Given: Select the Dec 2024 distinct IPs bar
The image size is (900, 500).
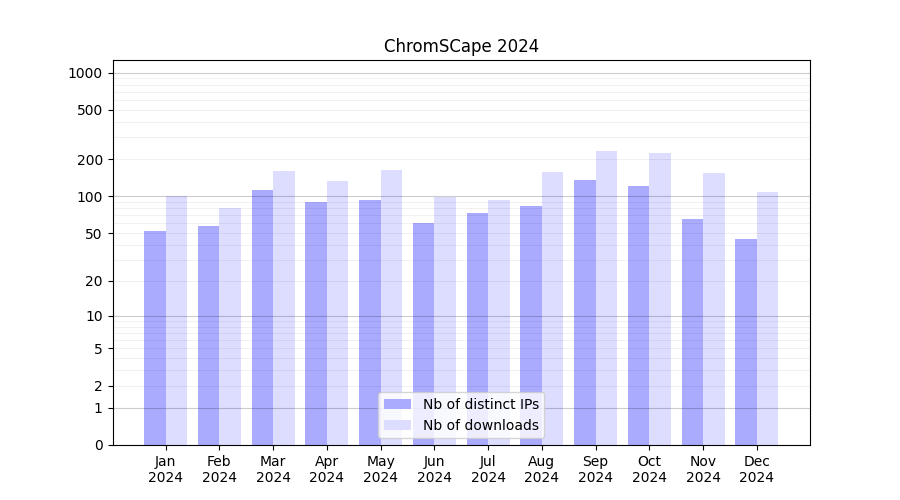Looking at the screenshot, I should coord(746,342).
